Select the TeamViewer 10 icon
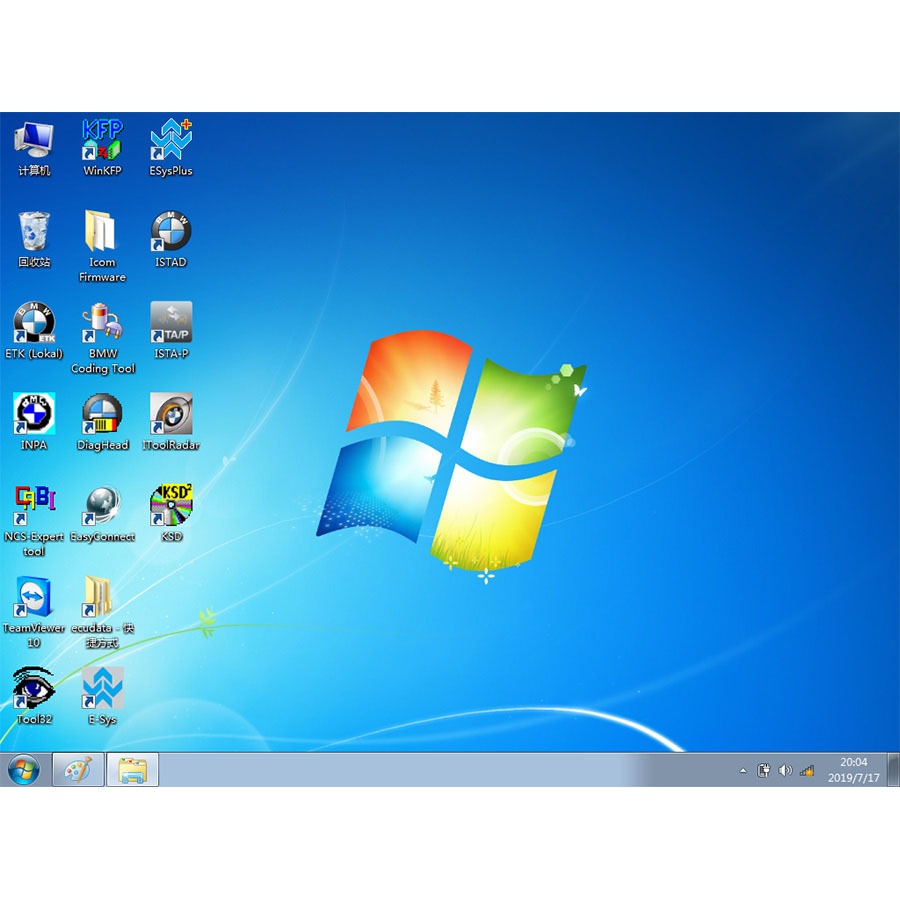 coord(34,612)
